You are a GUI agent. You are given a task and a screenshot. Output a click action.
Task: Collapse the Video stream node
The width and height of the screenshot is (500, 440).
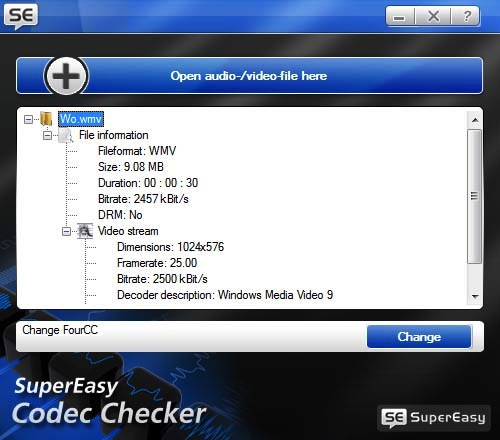[x=67, y=231]
